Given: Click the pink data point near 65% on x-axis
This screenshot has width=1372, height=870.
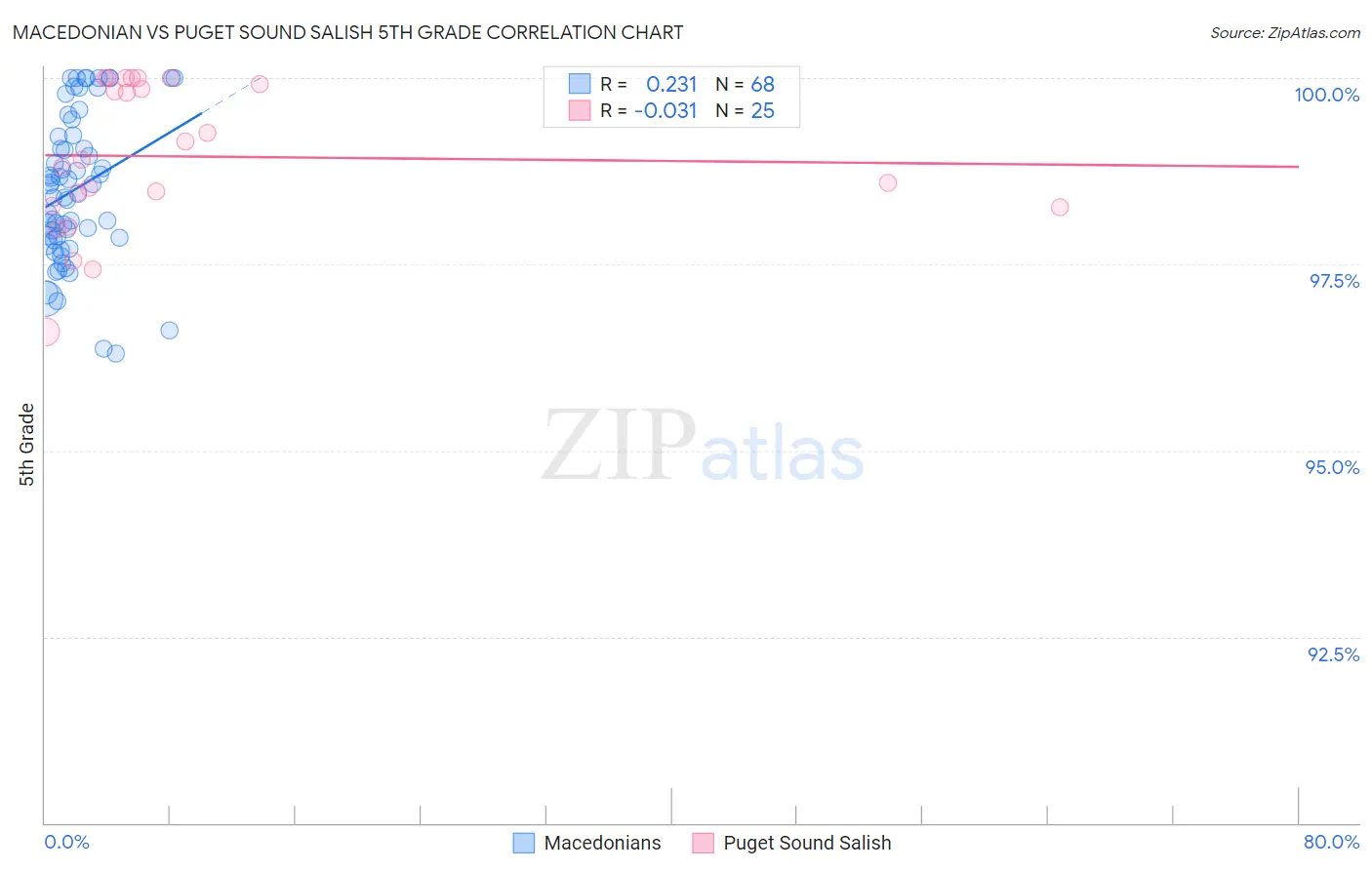Looking at the screenshot, I should 1060,207.
